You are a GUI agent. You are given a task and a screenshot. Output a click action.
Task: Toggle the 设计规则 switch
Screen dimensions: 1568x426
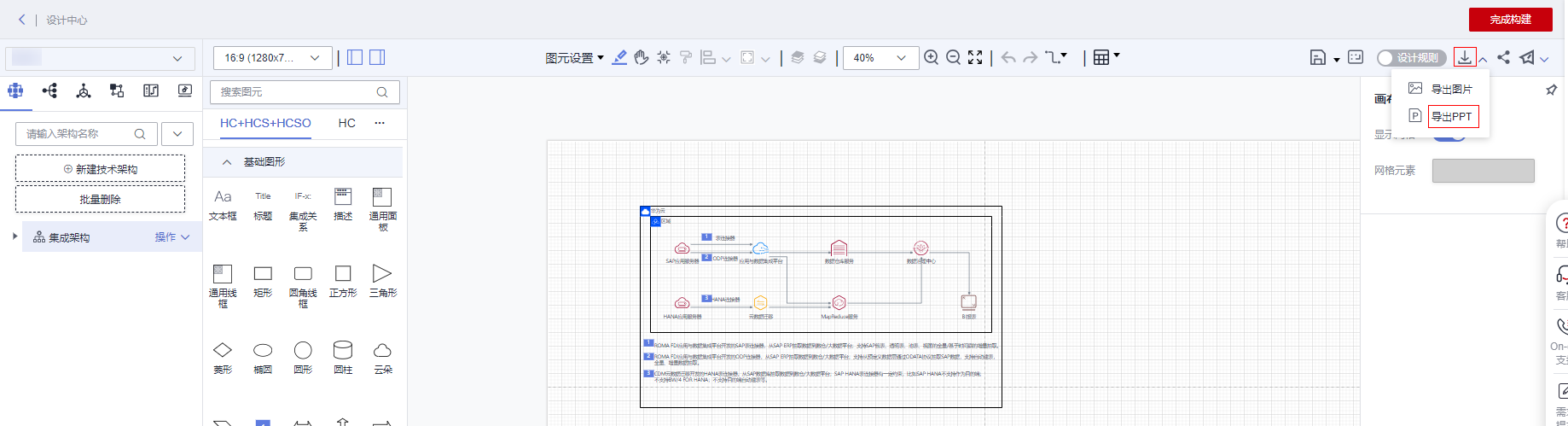1412,57
